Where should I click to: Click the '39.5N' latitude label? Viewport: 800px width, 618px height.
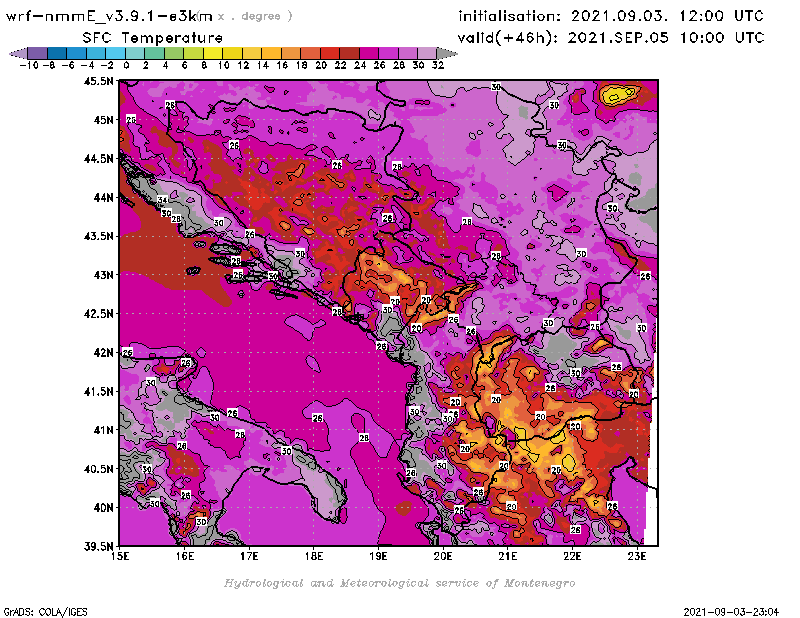pos(98,547)
